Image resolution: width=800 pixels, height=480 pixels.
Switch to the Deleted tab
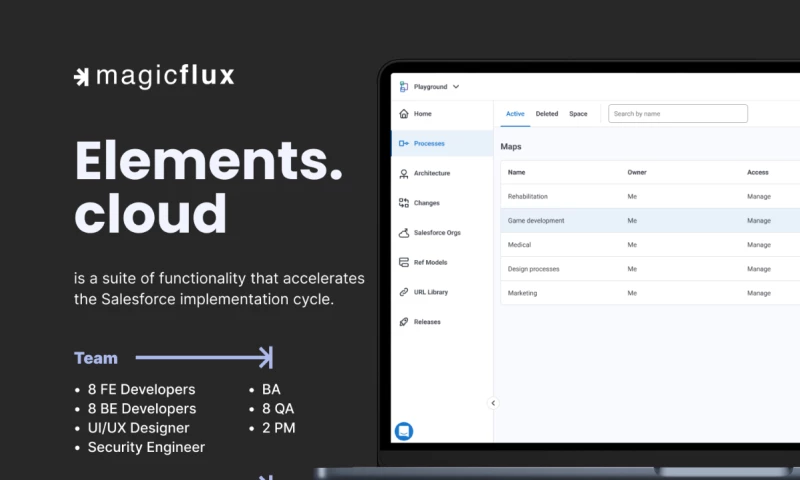click(x=547, y=114)
